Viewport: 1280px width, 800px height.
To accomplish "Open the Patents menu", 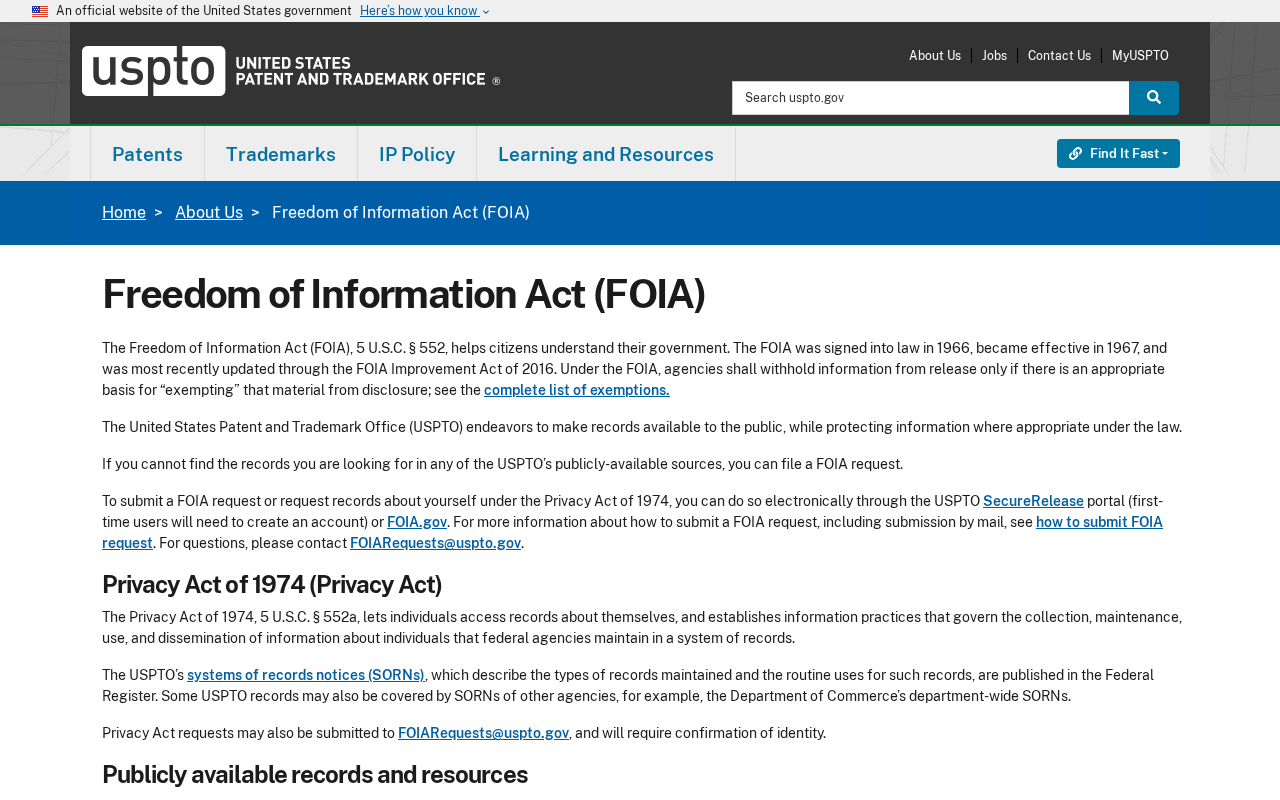I will pos(147,154).
